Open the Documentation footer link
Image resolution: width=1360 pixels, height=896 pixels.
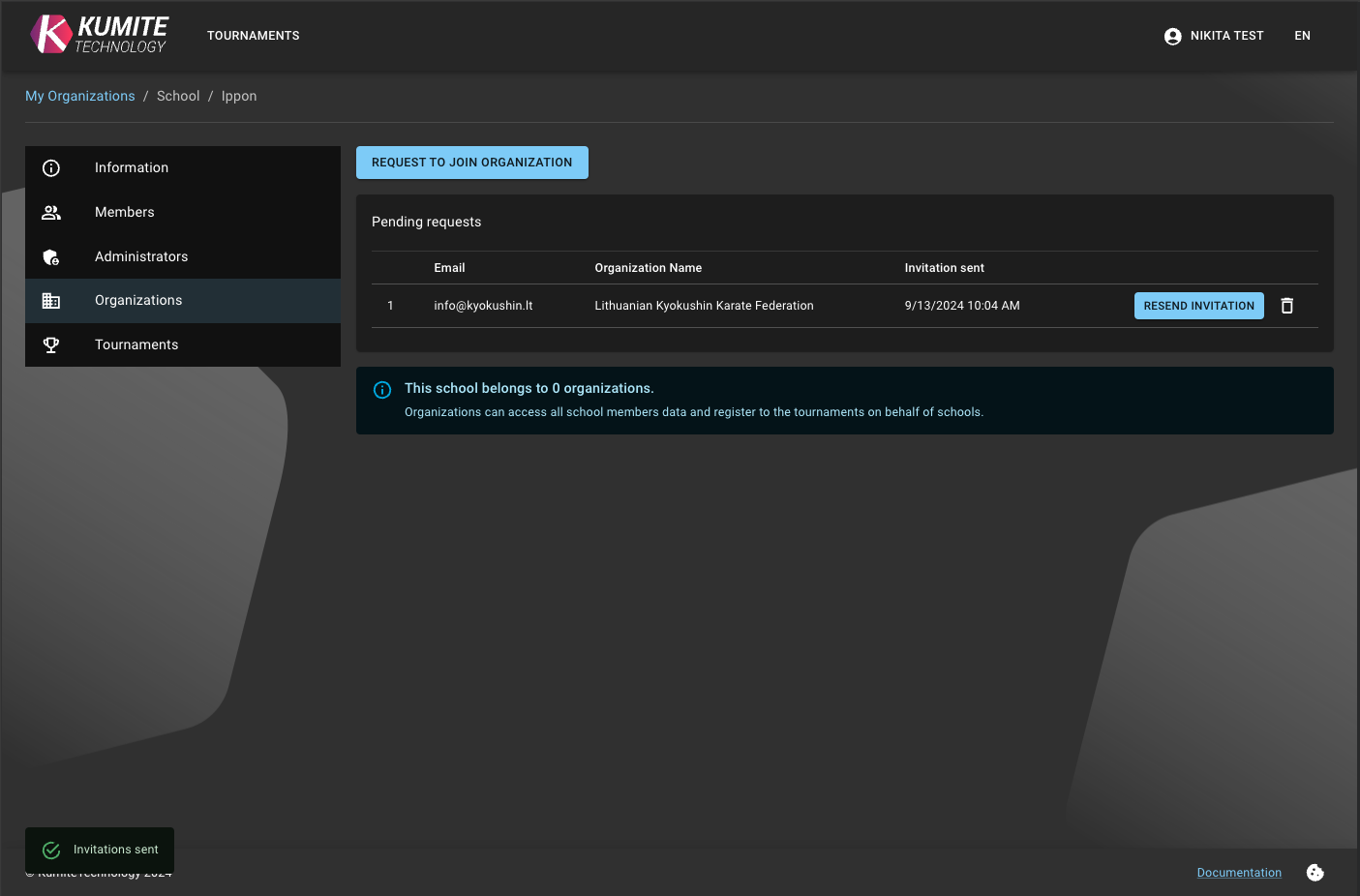(1238, 873)
